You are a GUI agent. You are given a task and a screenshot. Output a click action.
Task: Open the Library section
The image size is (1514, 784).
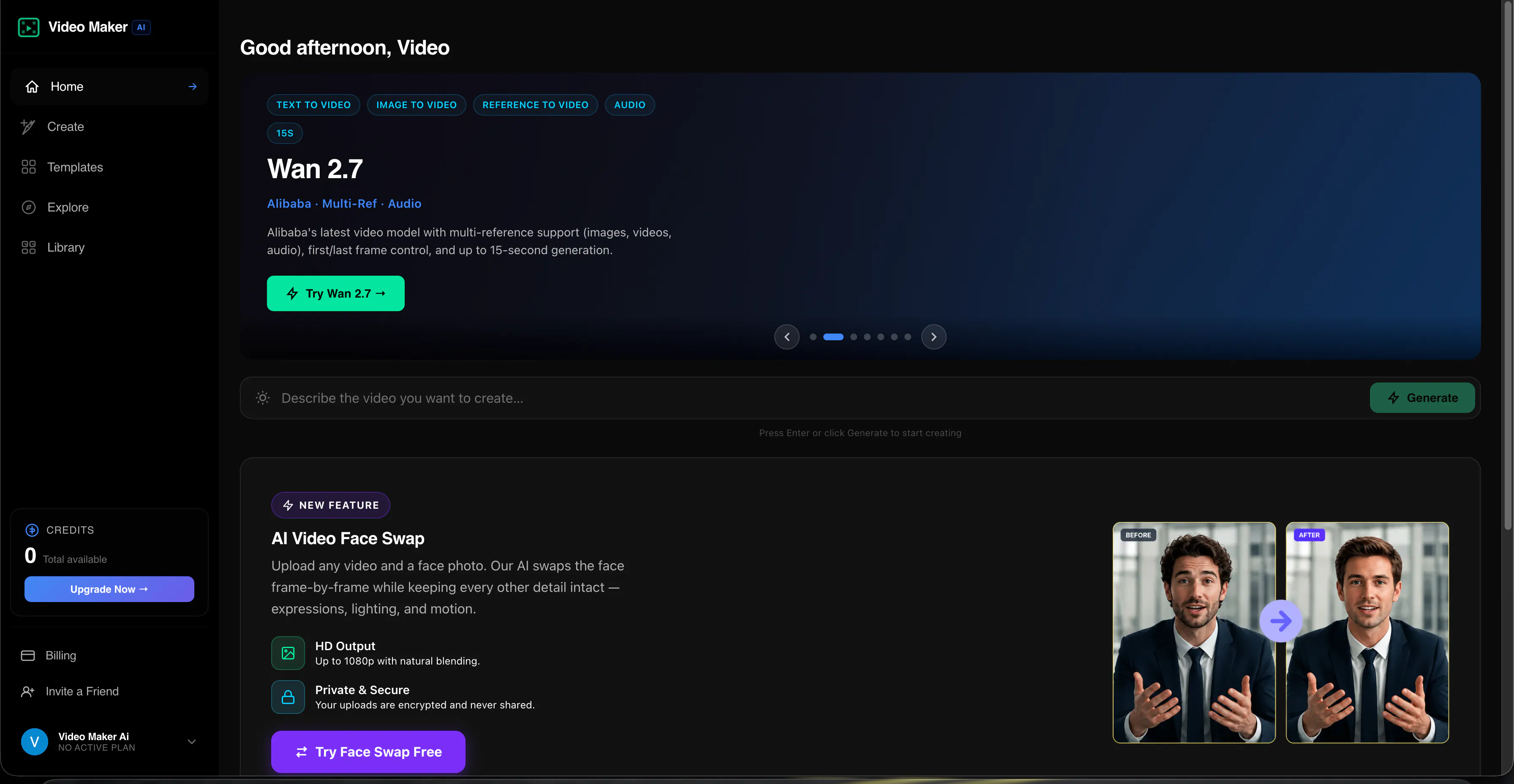pos(109,247)
